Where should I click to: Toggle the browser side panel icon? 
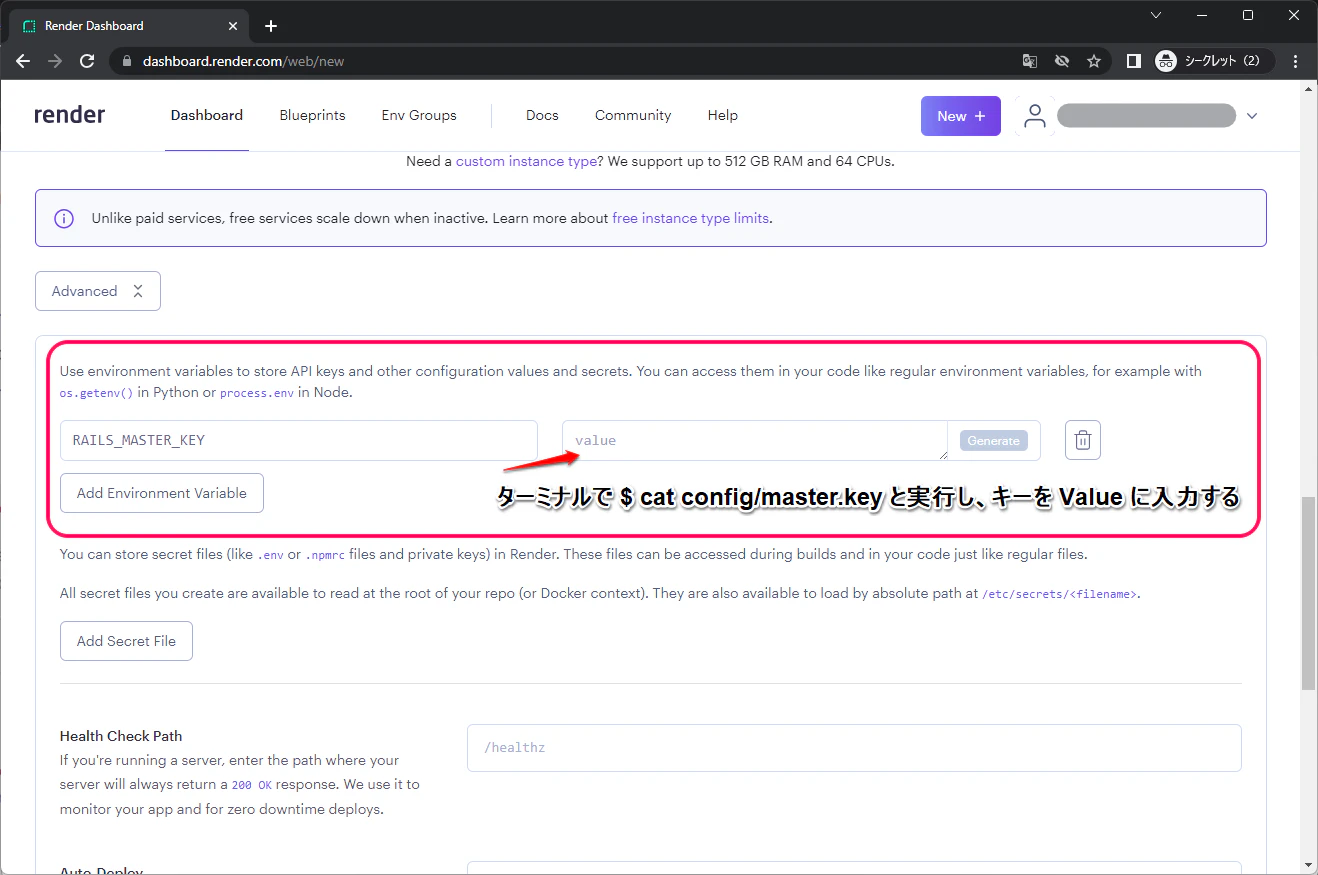tap(1133, 61)
